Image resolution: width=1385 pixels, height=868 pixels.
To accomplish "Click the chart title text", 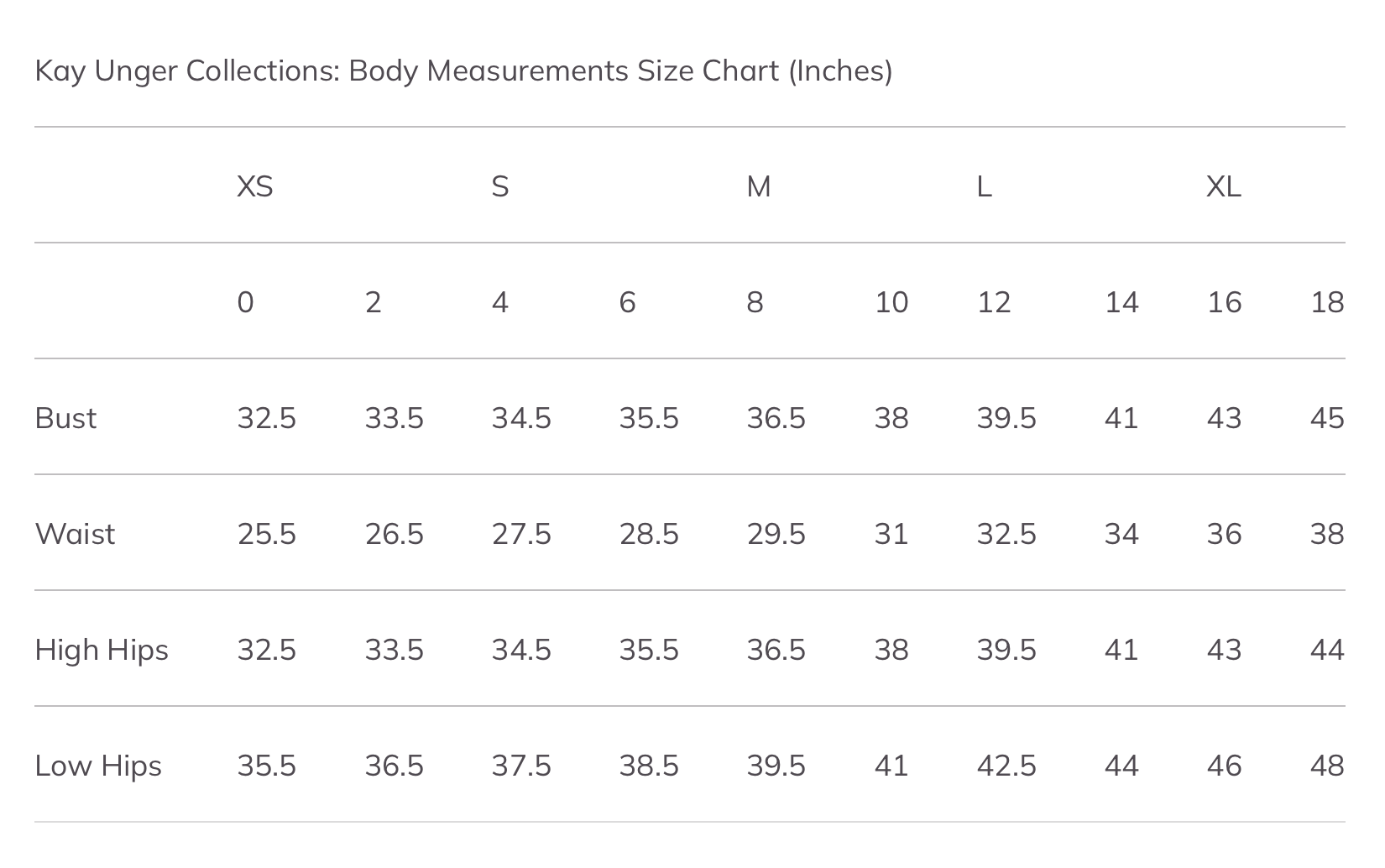I will click(x=463, y=71).
